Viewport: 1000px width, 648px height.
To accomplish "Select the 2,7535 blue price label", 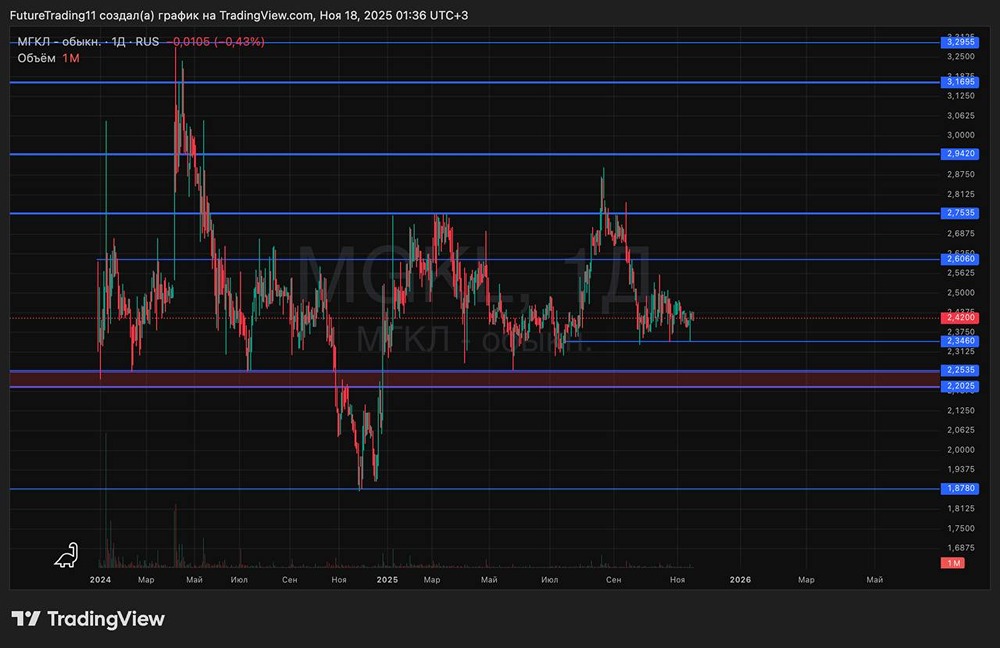I will 960,213.
